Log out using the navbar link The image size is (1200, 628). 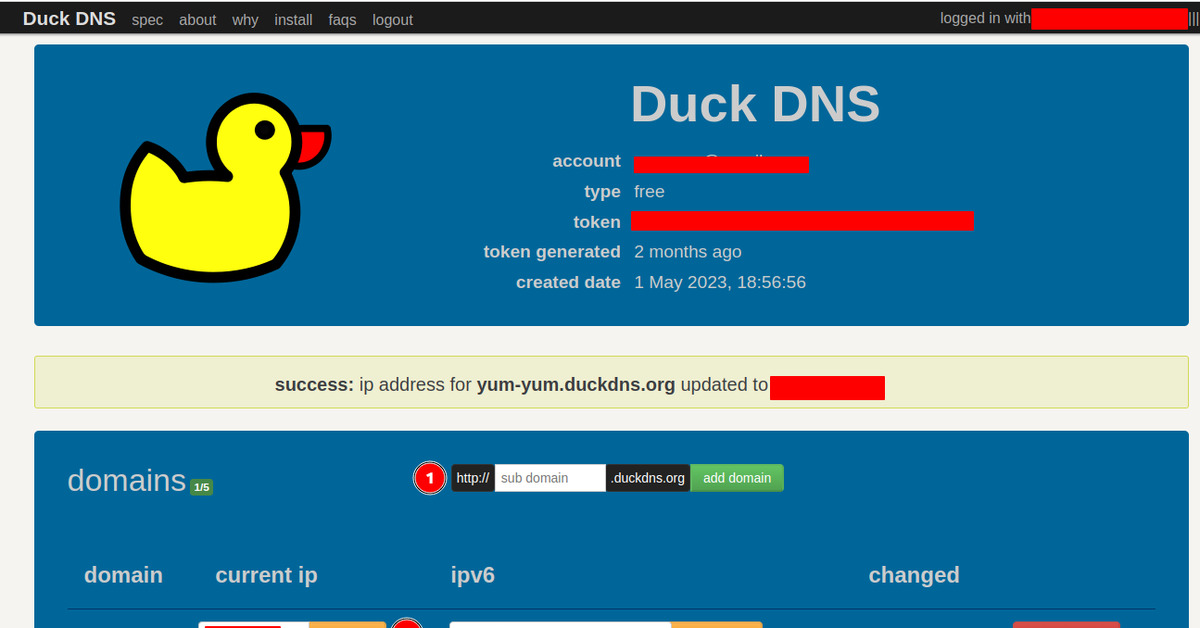[392, 20]
